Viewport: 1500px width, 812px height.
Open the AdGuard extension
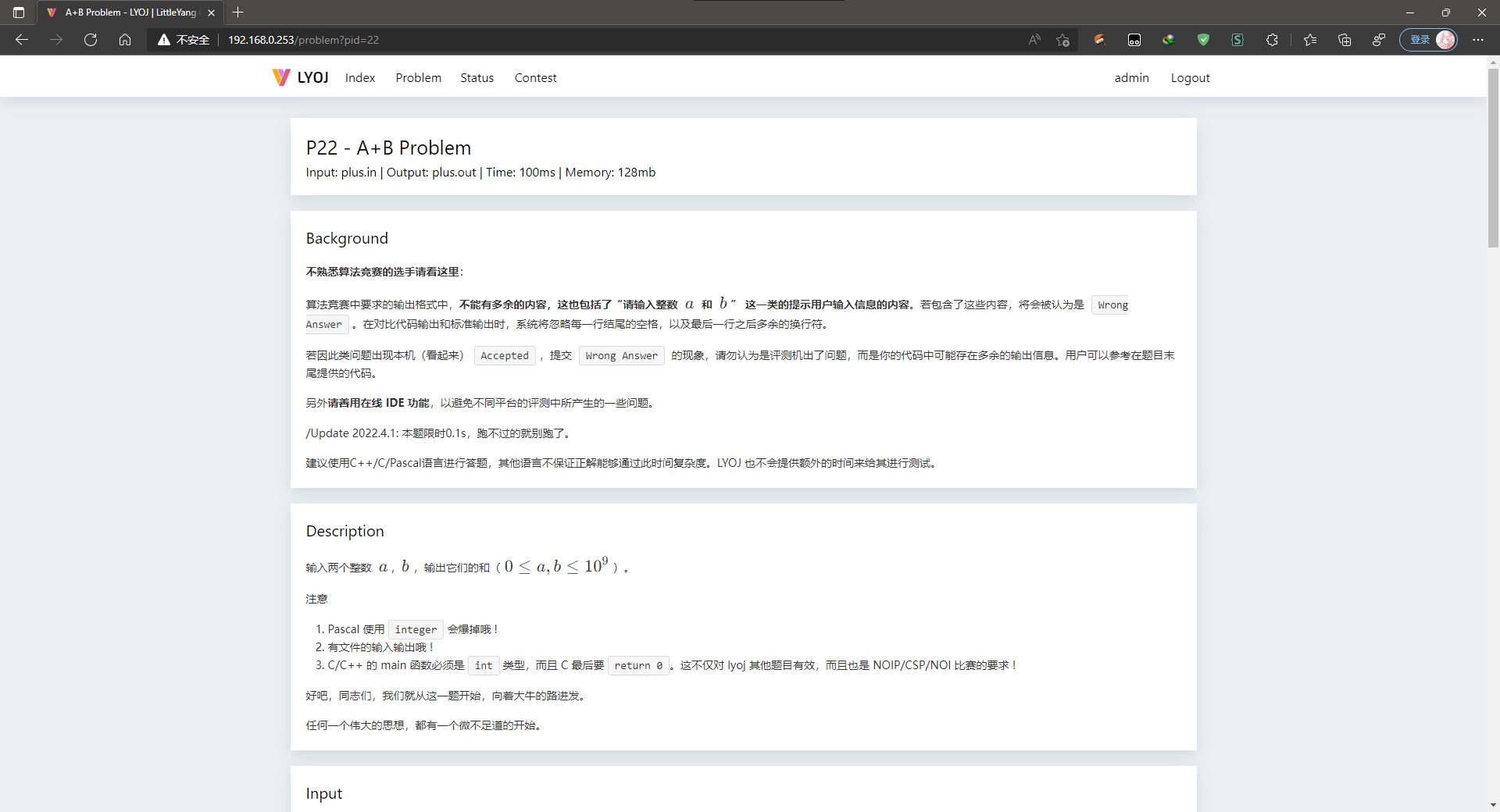pos(1203,40)
